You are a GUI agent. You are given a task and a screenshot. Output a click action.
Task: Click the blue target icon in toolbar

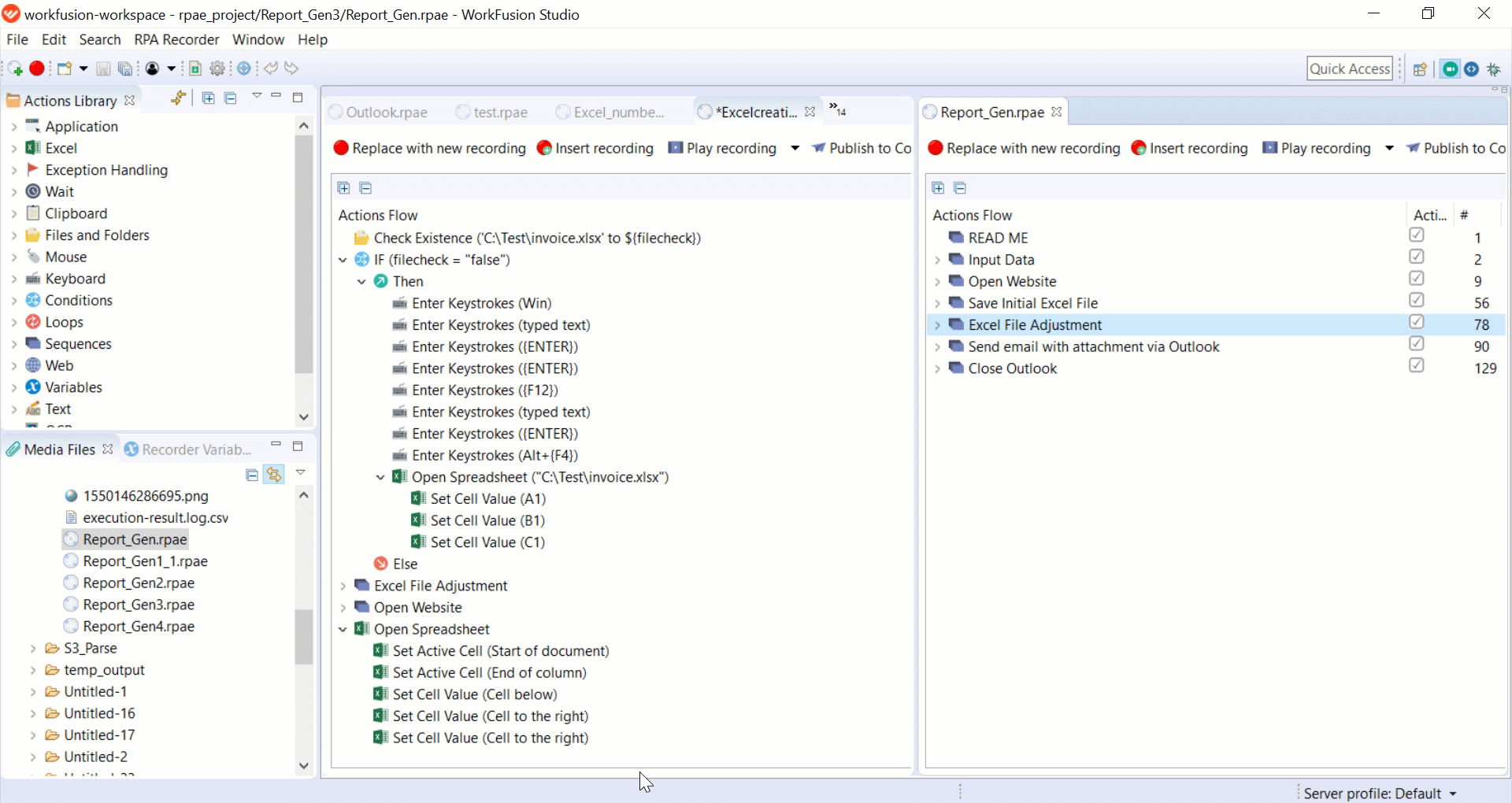coord(244,68)
